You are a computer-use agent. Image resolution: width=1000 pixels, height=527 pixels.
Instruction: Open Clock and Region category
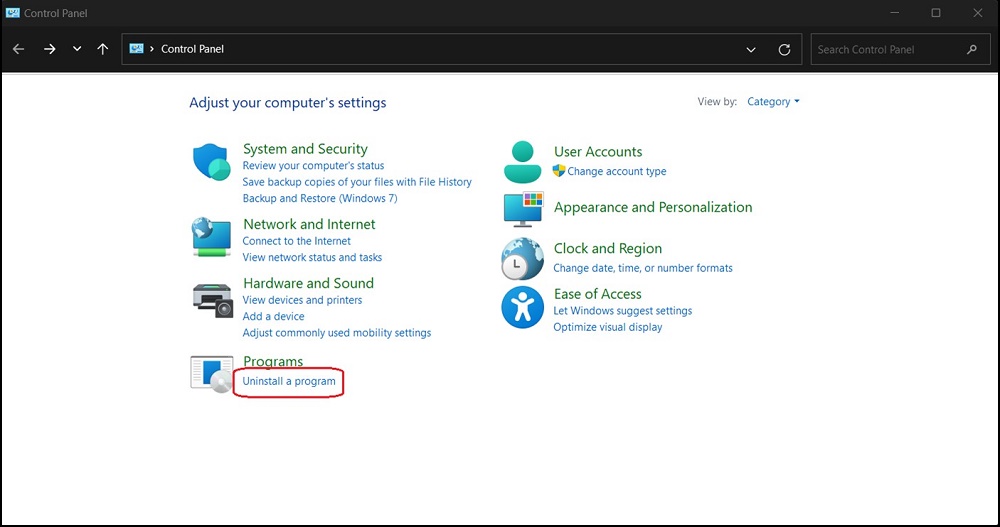tap(608, 248)
